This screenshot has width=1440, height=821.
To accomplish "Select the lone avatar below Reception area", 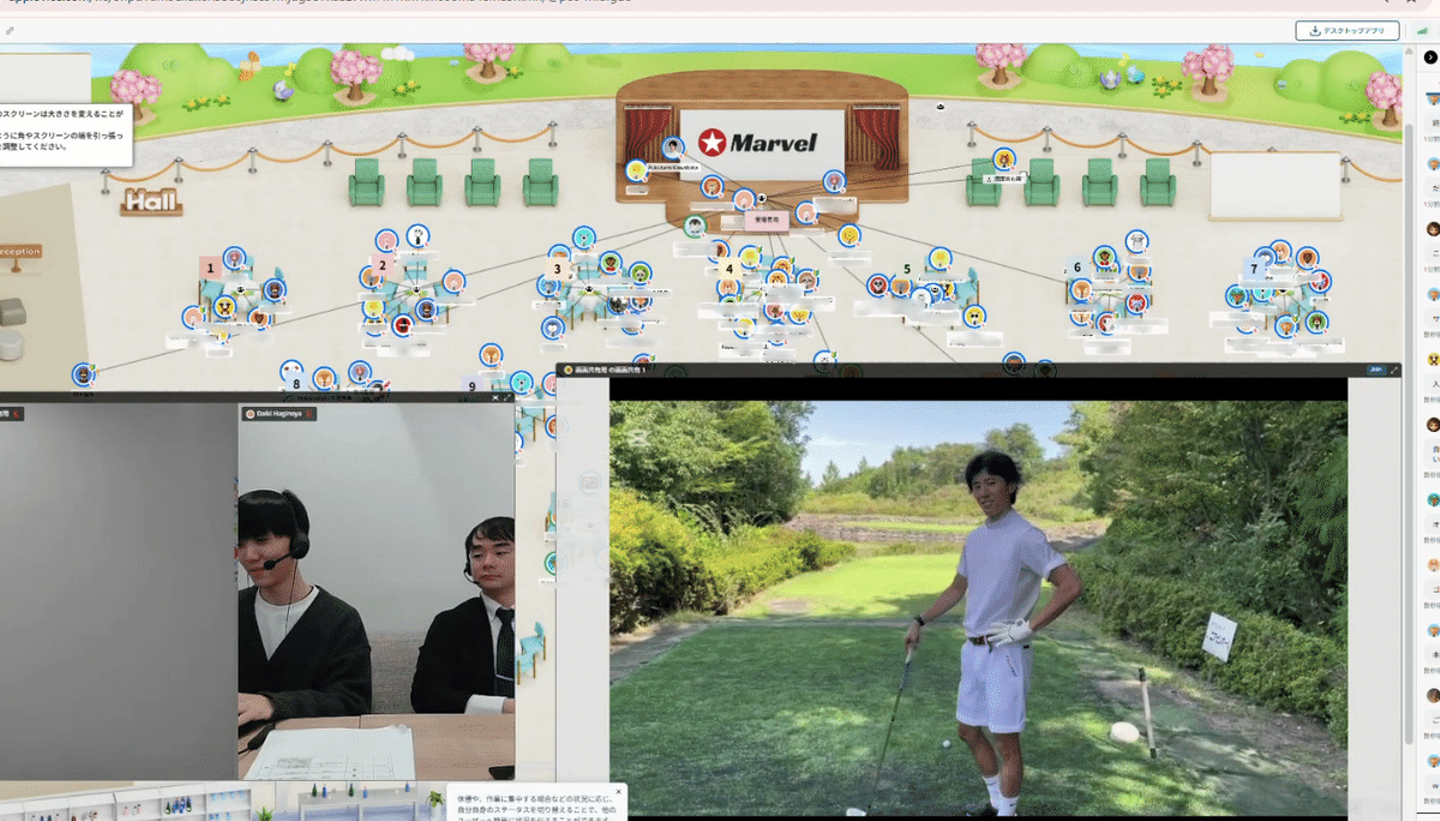I will [84, 375].
